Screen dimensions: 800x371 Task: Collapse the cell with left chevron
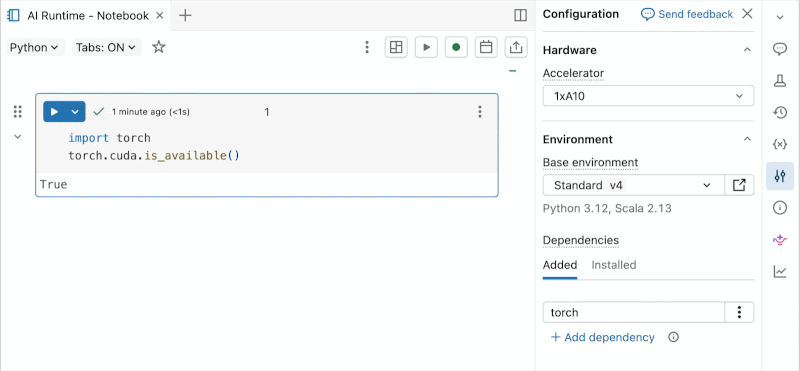pyautogui.click(x=18, y=137)
